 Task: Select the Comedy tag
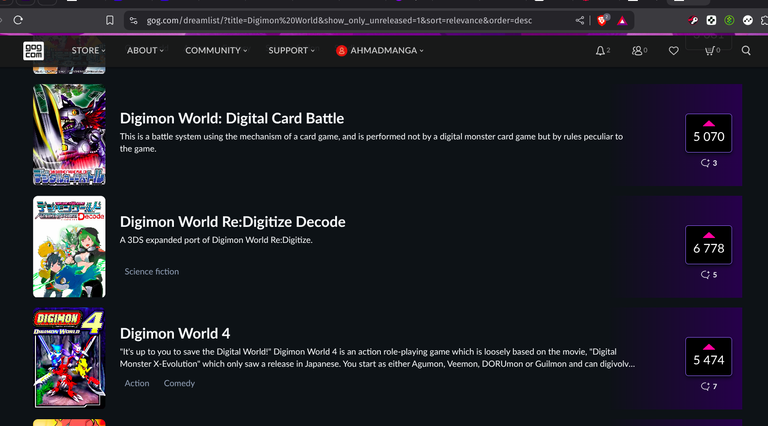[x=179, y=383]
